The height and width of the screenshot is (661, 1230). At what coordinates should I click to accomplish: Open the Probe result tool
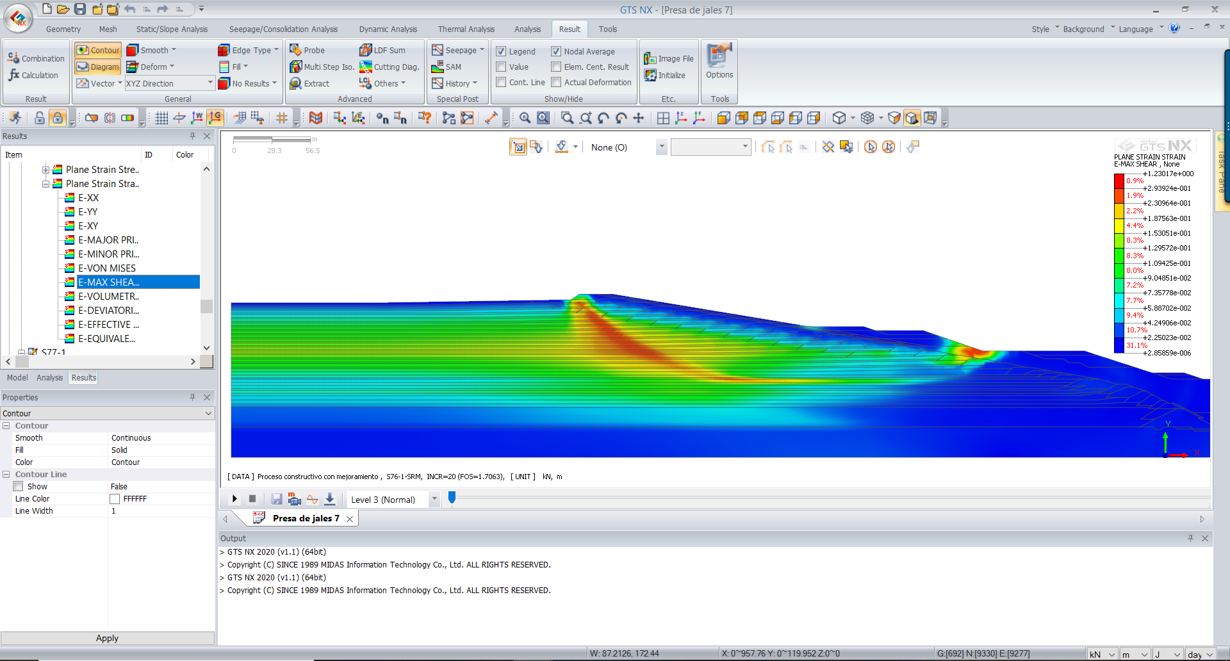[307, 50]
